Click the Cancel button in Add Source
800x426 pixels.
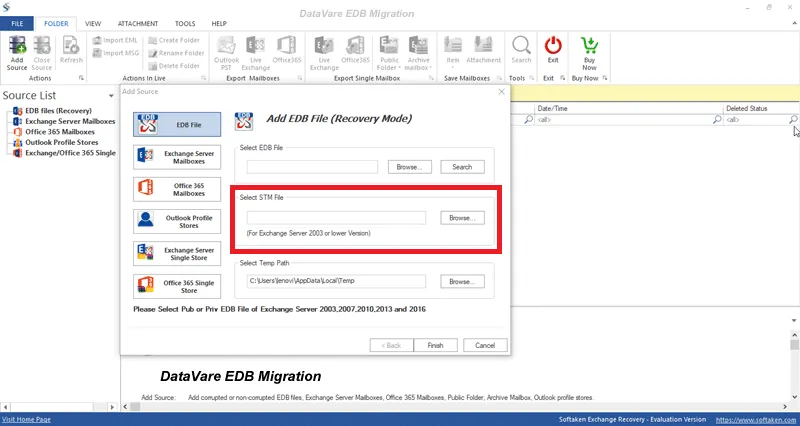[485, 345]
